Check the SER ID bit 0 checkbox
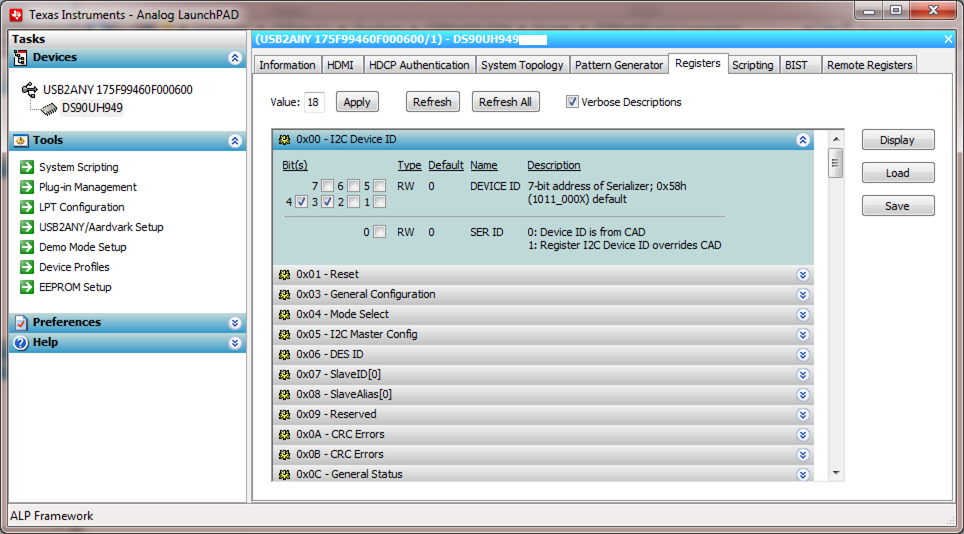 (x=380, y=232)
